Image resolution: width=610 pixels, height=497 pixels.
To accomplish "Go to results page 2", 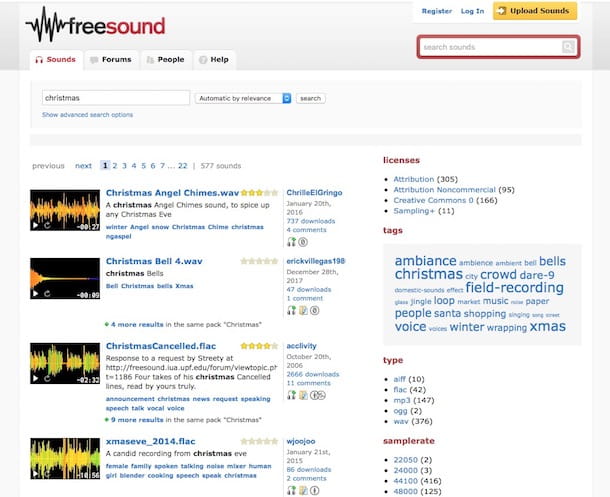I will coord(115,166).
